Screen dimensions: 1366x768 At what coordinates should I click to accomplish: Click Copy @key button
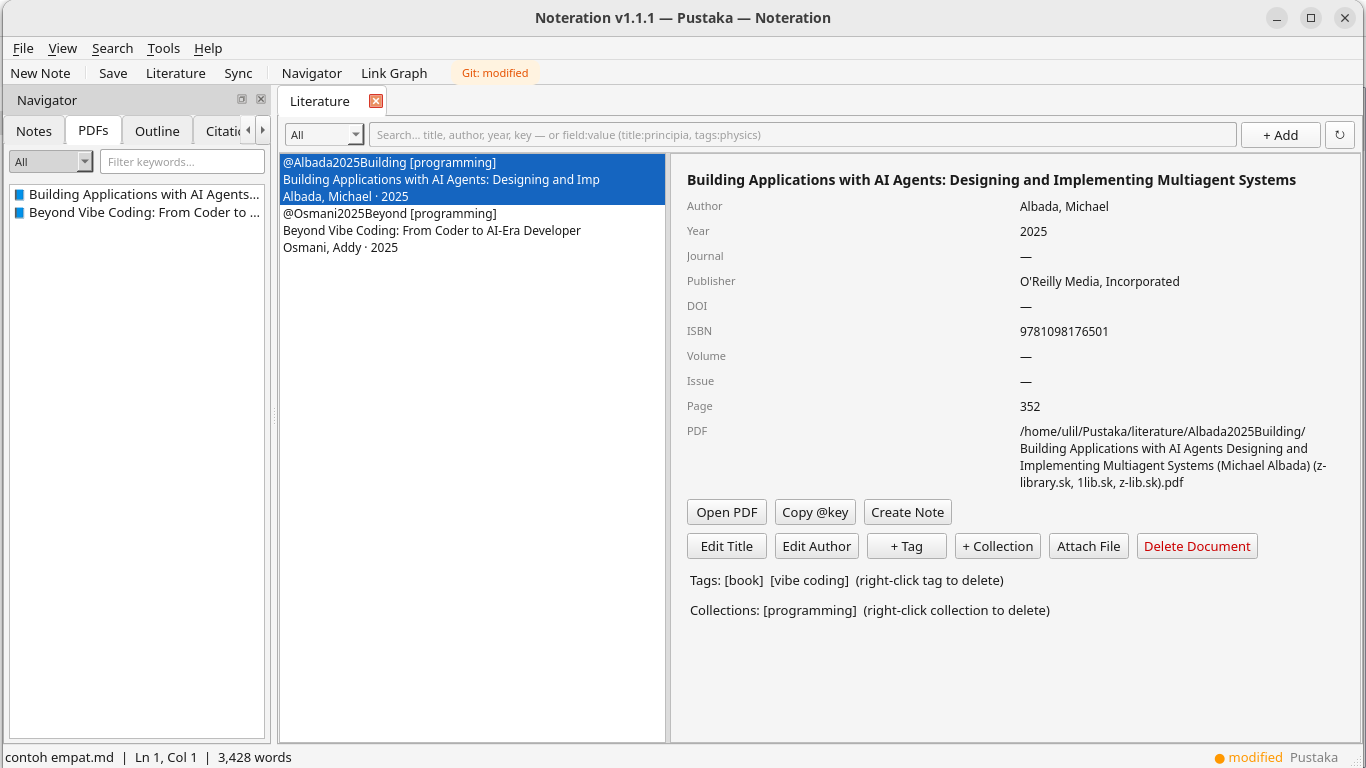[815, 512]
